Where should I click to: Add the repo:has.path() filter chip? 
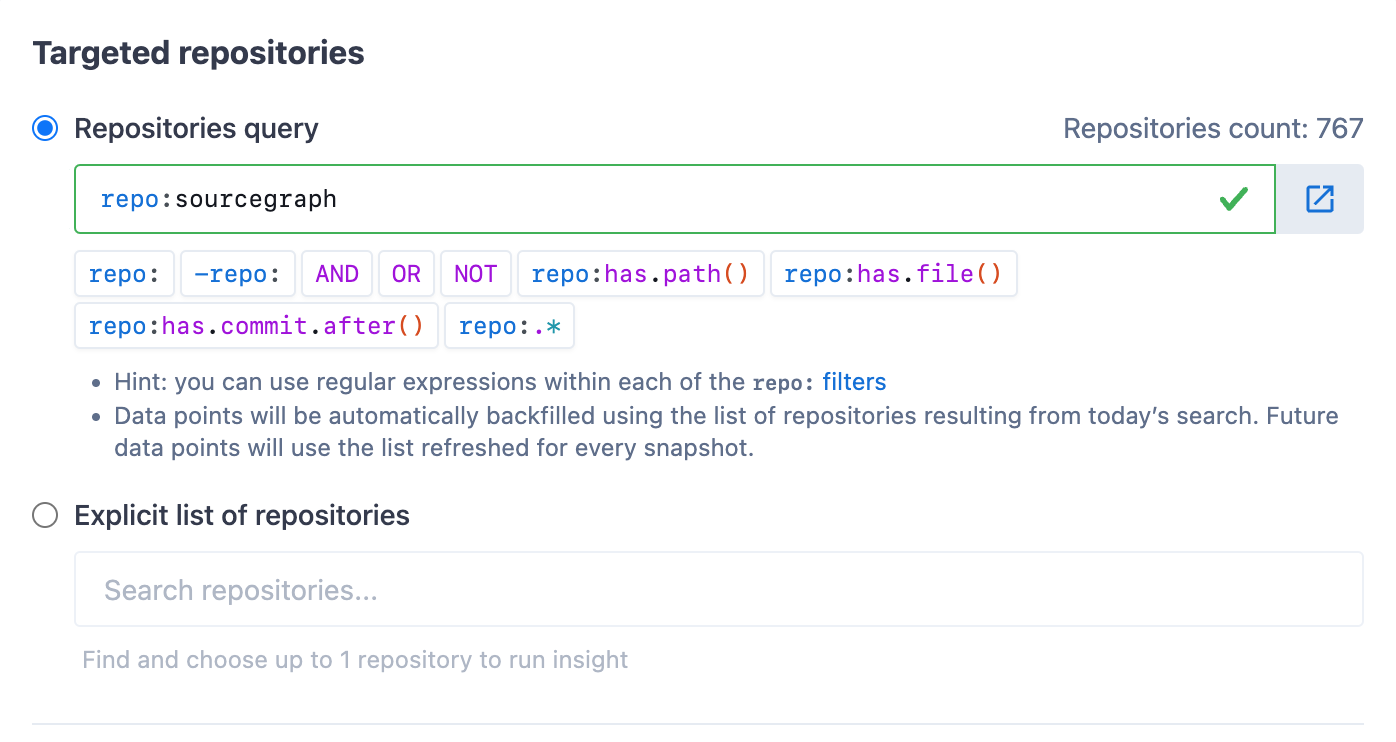click(x=641, y=274)
